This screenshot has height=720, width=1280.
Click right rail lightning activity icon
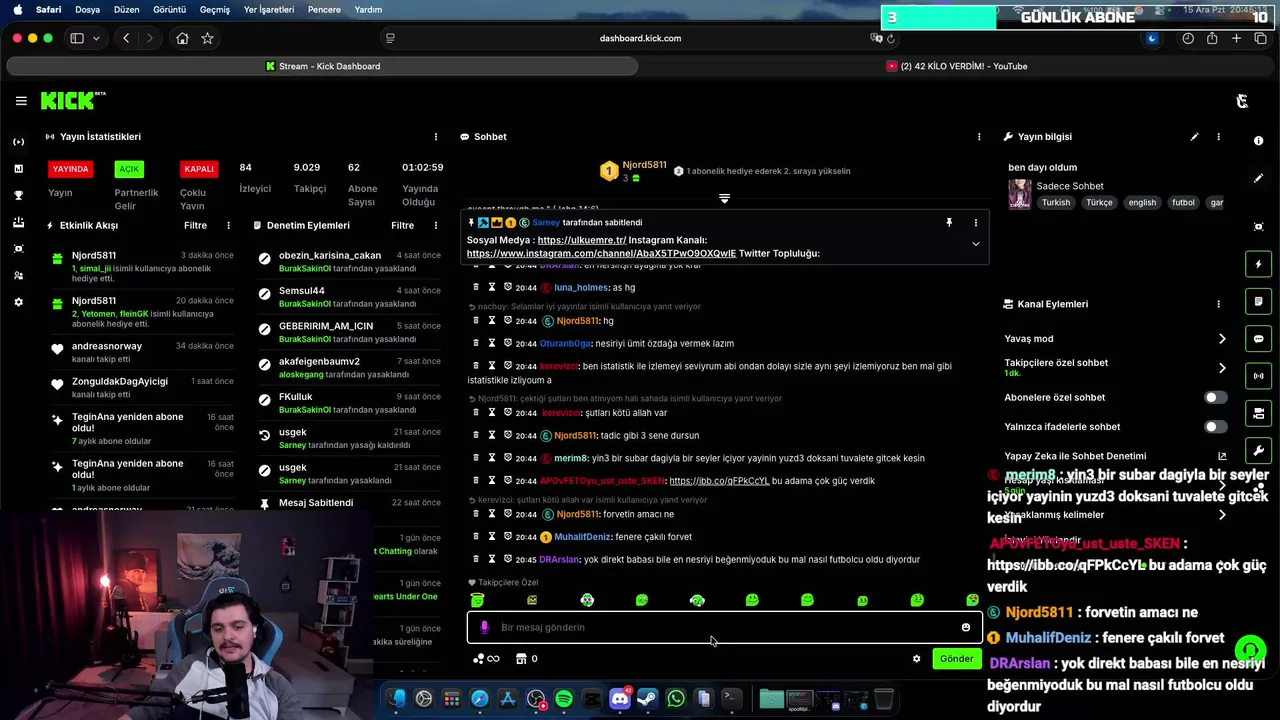pos(1258,264)
